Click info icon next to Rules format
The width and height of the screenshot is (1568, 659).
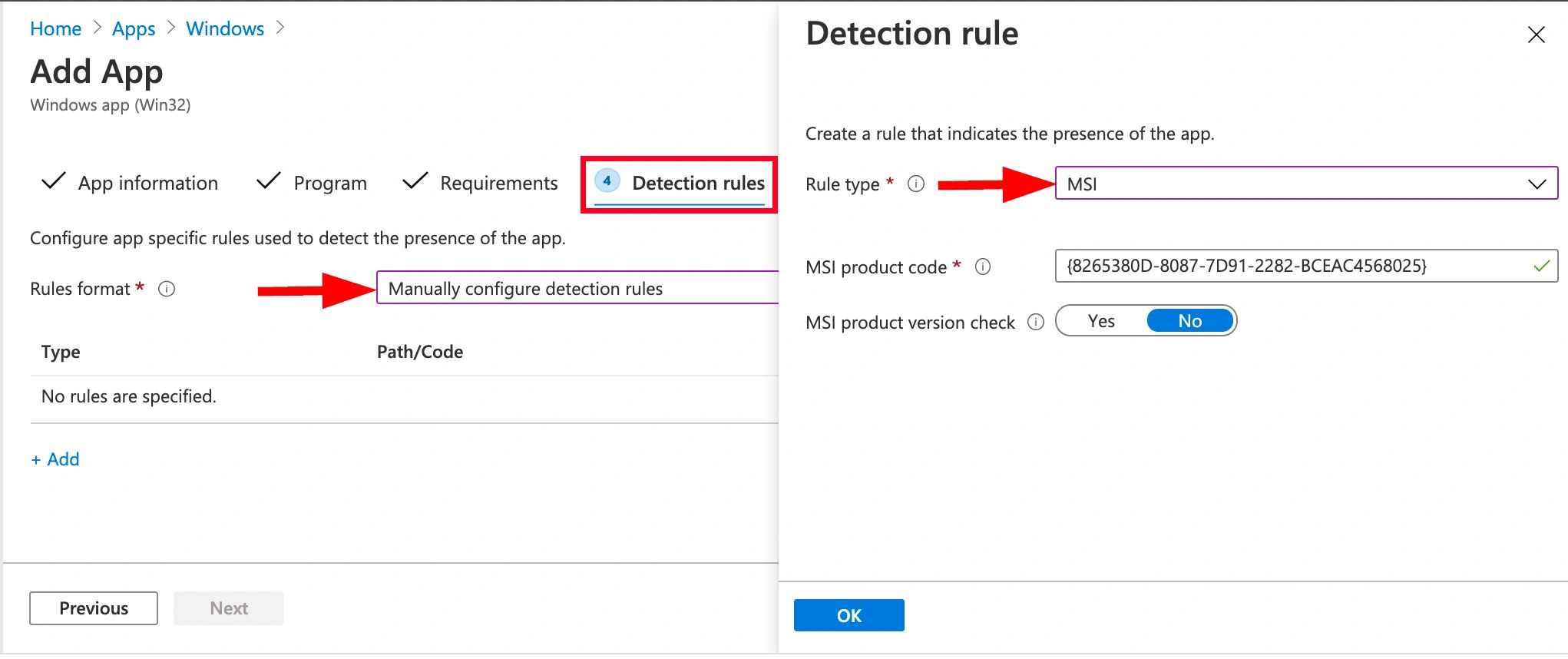tap(167, 289)
